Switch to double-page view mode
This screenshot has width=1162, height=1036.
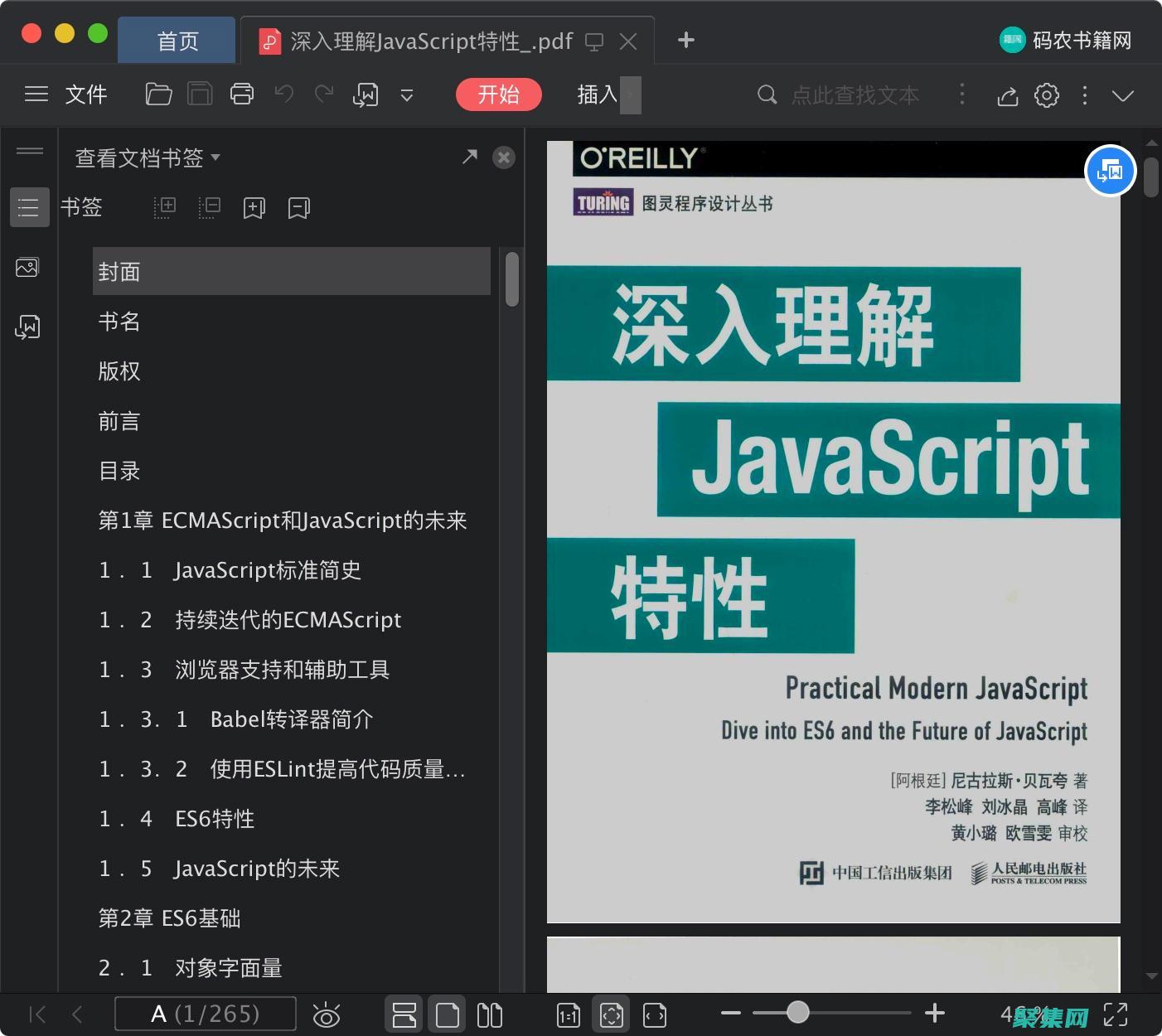pyautogui.click(x=490, y=1014)
